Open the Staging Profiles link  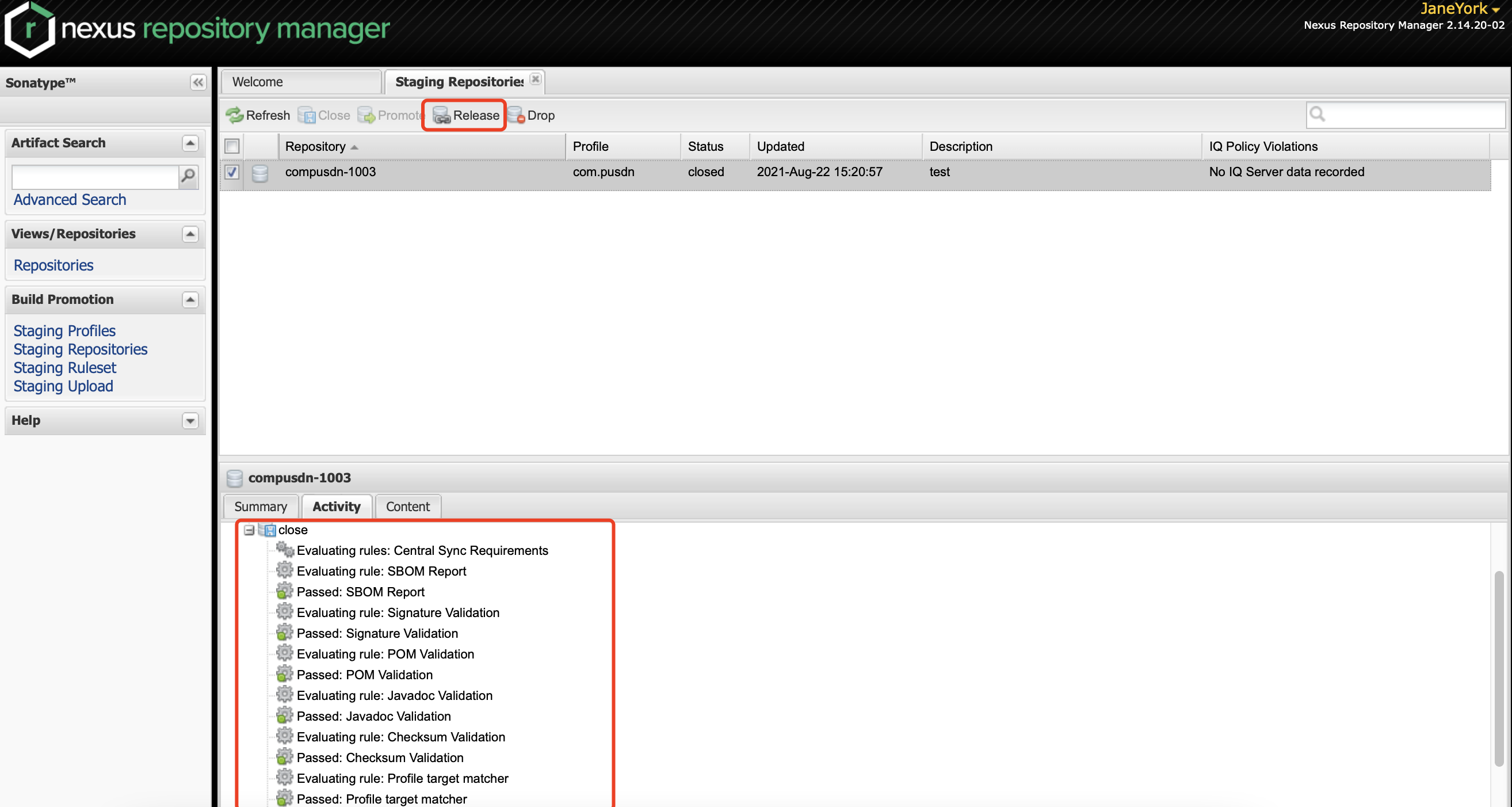[64, 330]
